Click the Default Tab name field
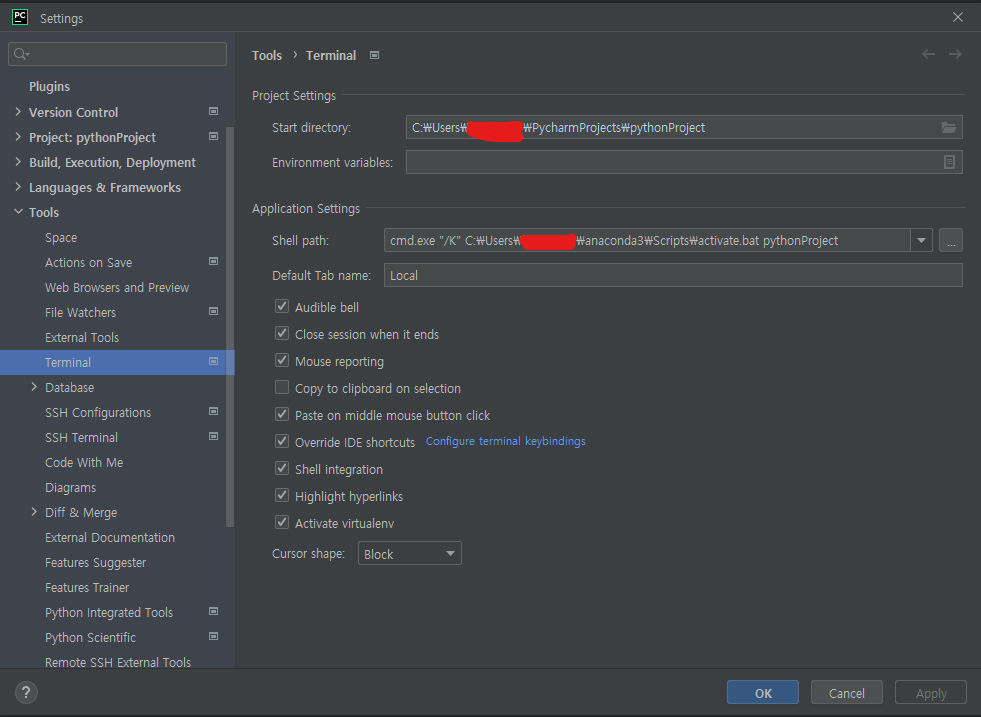 click(673, 275)
